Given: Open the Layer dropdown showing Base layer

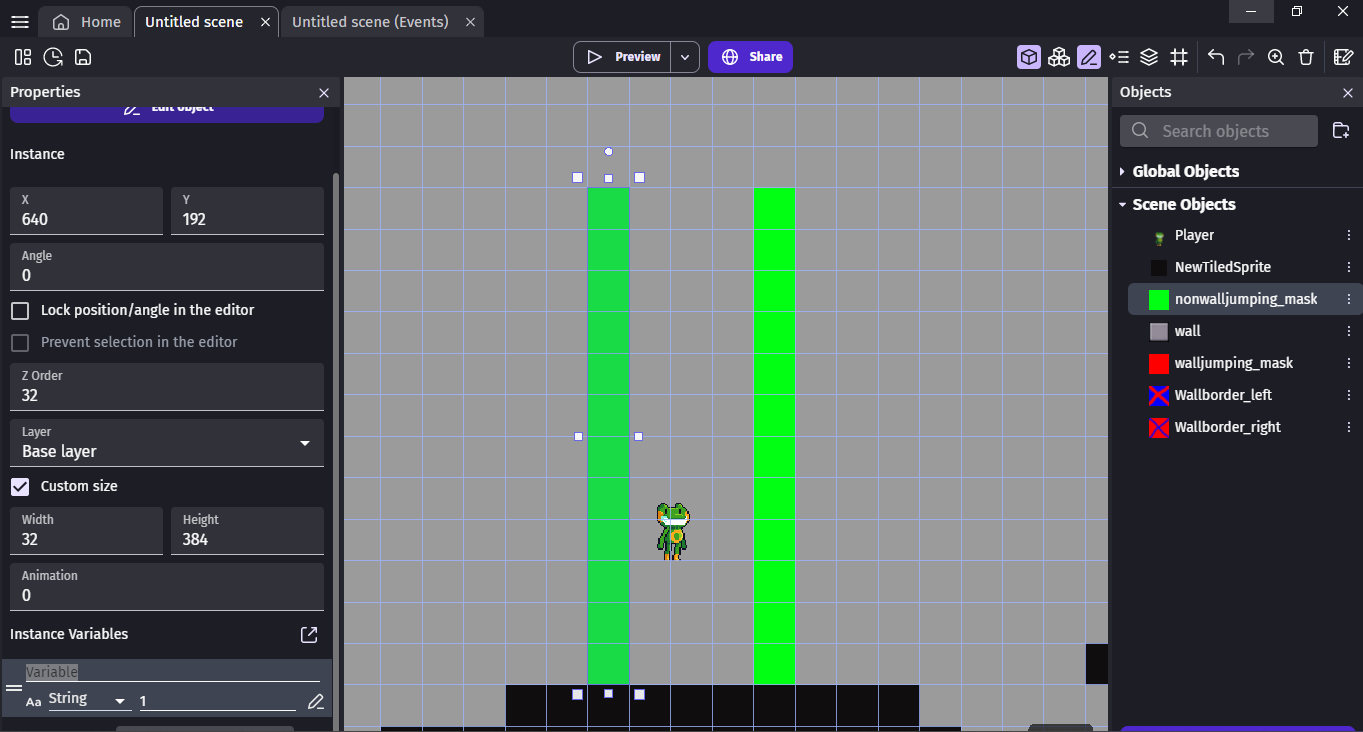Looking at the screenshot, I should pos(167,443).
